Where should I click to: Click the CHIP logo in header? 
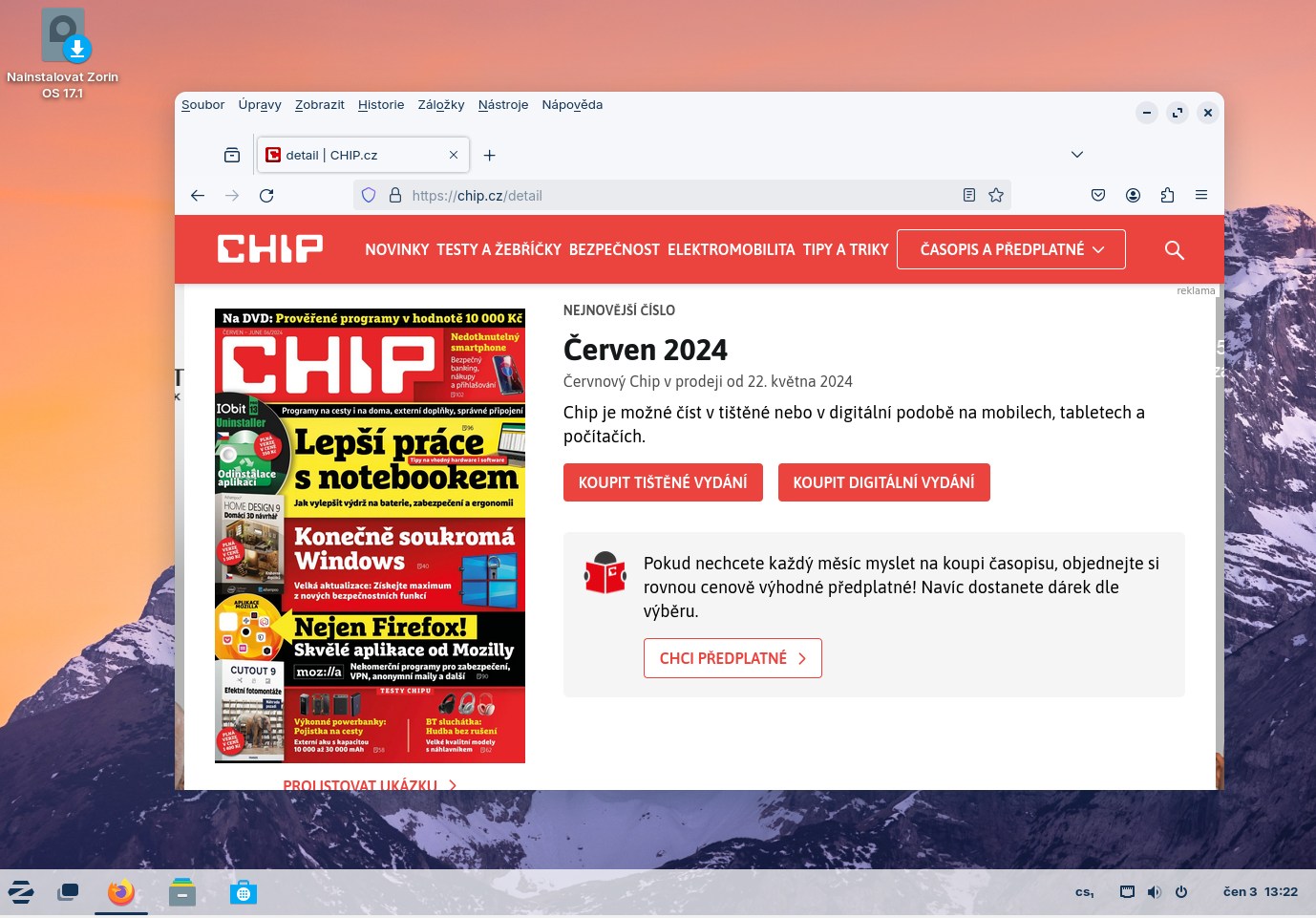click(x=270, y=249)
